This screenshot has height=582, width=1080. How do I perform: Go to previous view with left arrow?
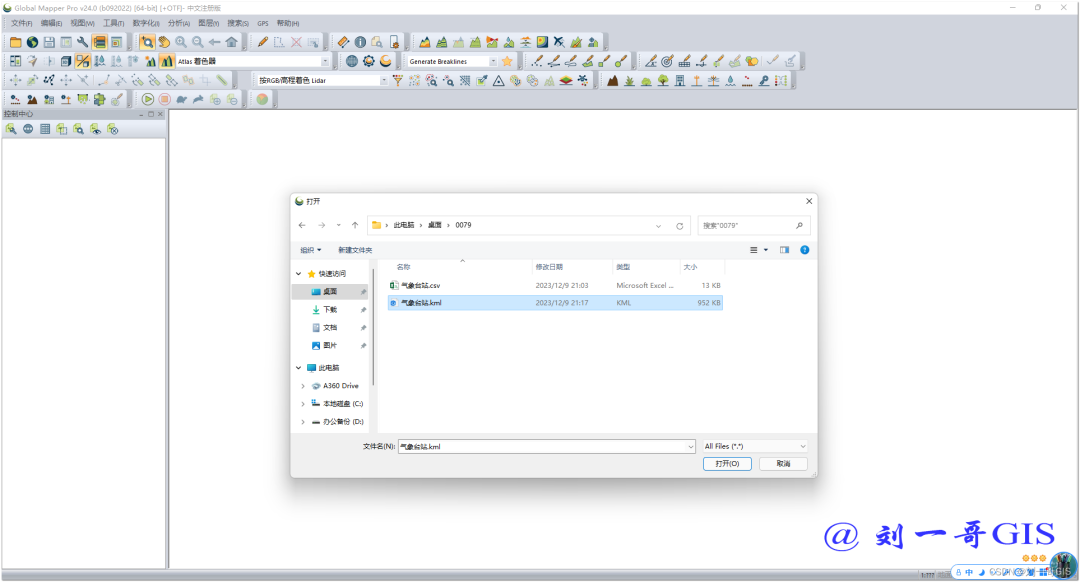point(214,42)
